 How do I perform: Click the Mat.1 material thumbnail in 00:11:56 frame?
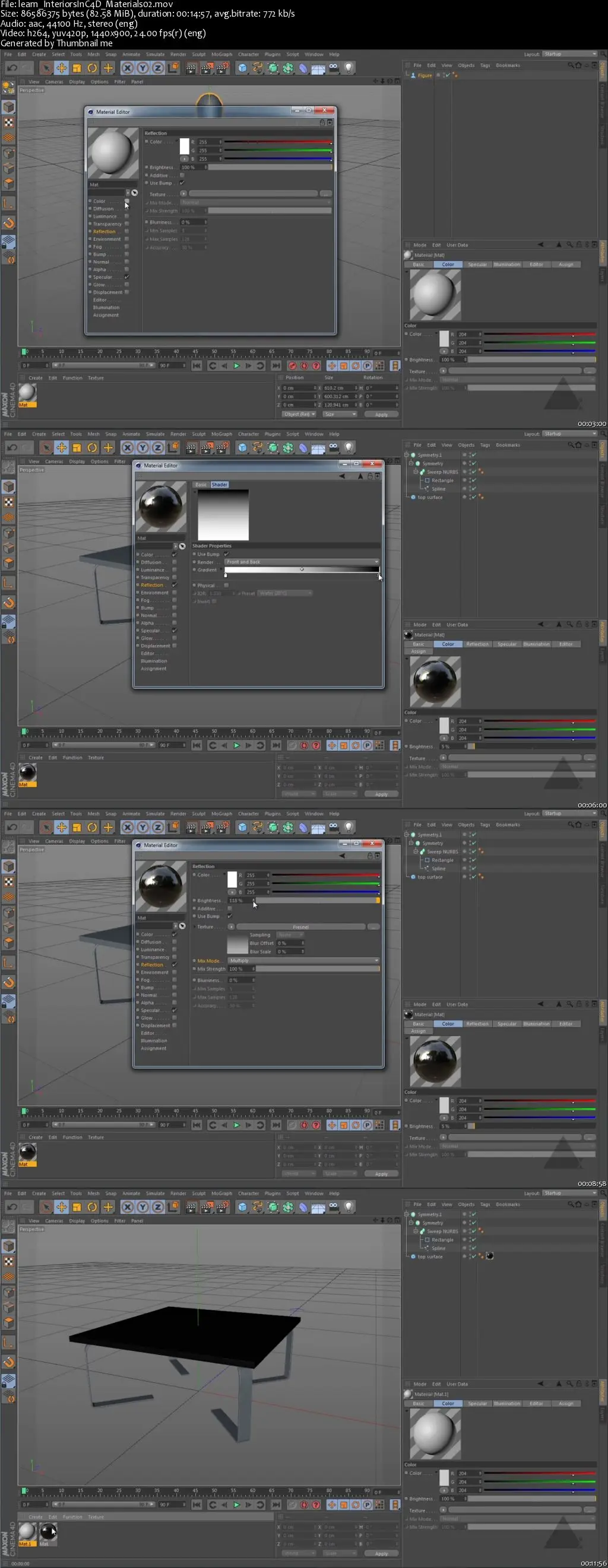[x=27, y=1532]
